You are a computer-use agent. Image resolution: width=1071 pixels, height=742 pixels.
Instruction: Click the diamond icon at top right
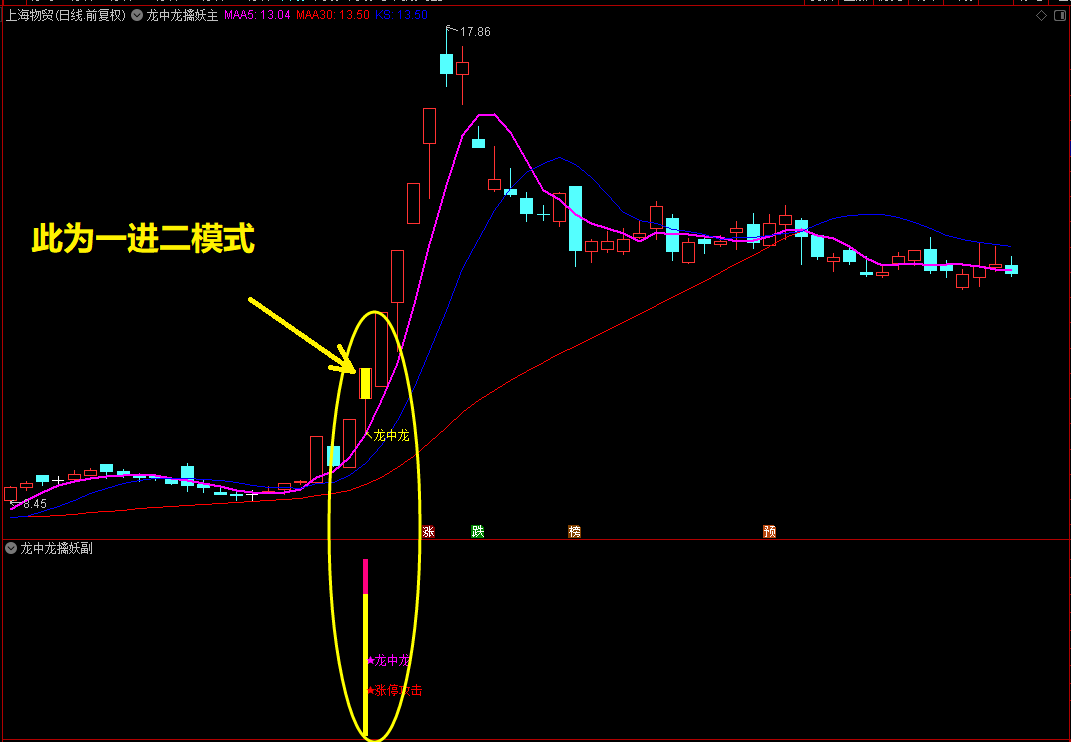pos(1042,15)
